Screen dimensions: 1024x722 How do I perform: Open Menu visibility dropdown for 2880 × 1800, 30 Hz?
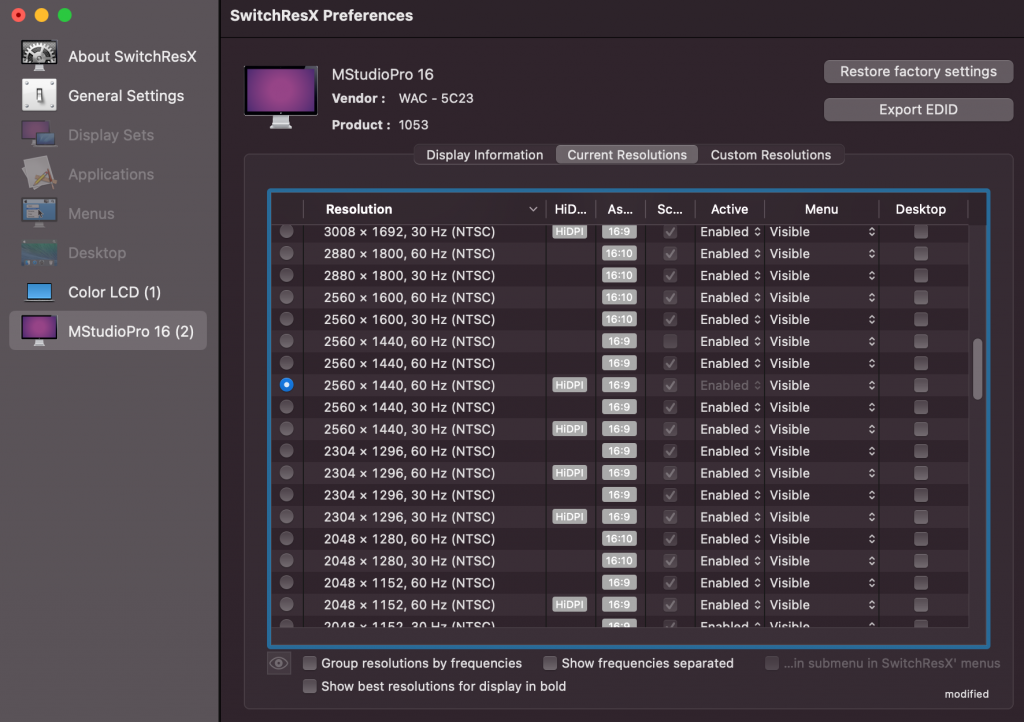(x=822, y=275)
